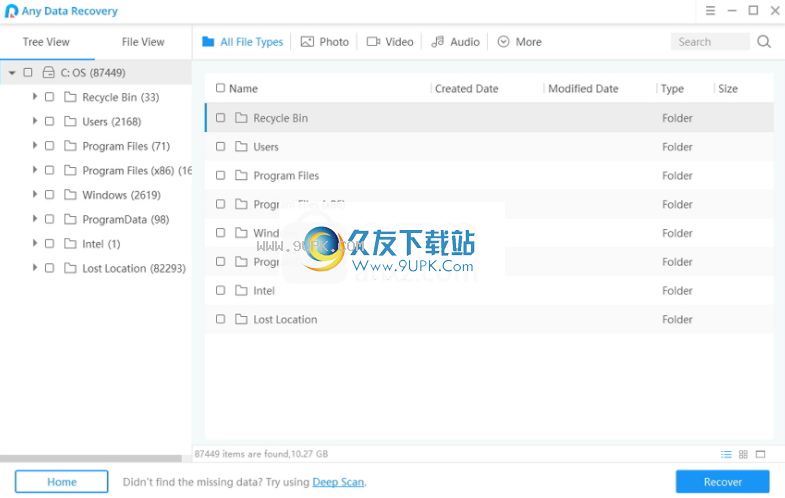Screen dimensions: 785x498
Task: Switch to Tree View tab
Action: click(x=46, y=42)
